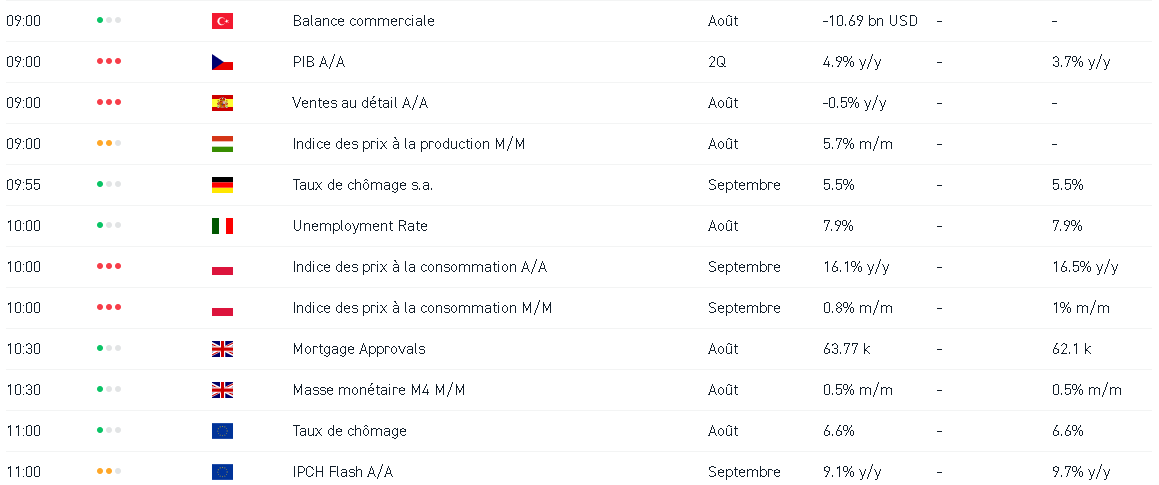Open the Unemployment Rate event
Viewport: 1159px width, 485px height.
[x=360, y=226]
